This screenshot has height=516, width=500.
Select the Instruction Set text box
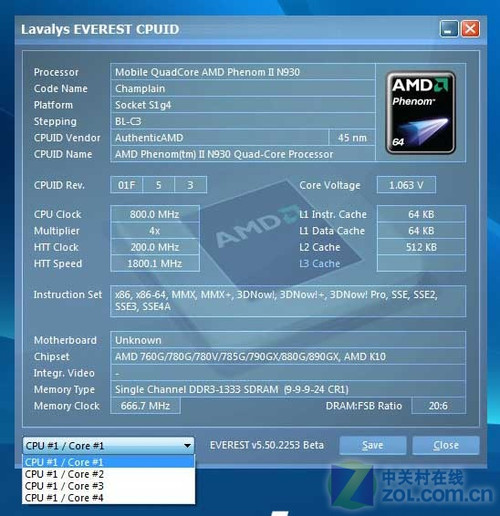[x=288, y=301]
